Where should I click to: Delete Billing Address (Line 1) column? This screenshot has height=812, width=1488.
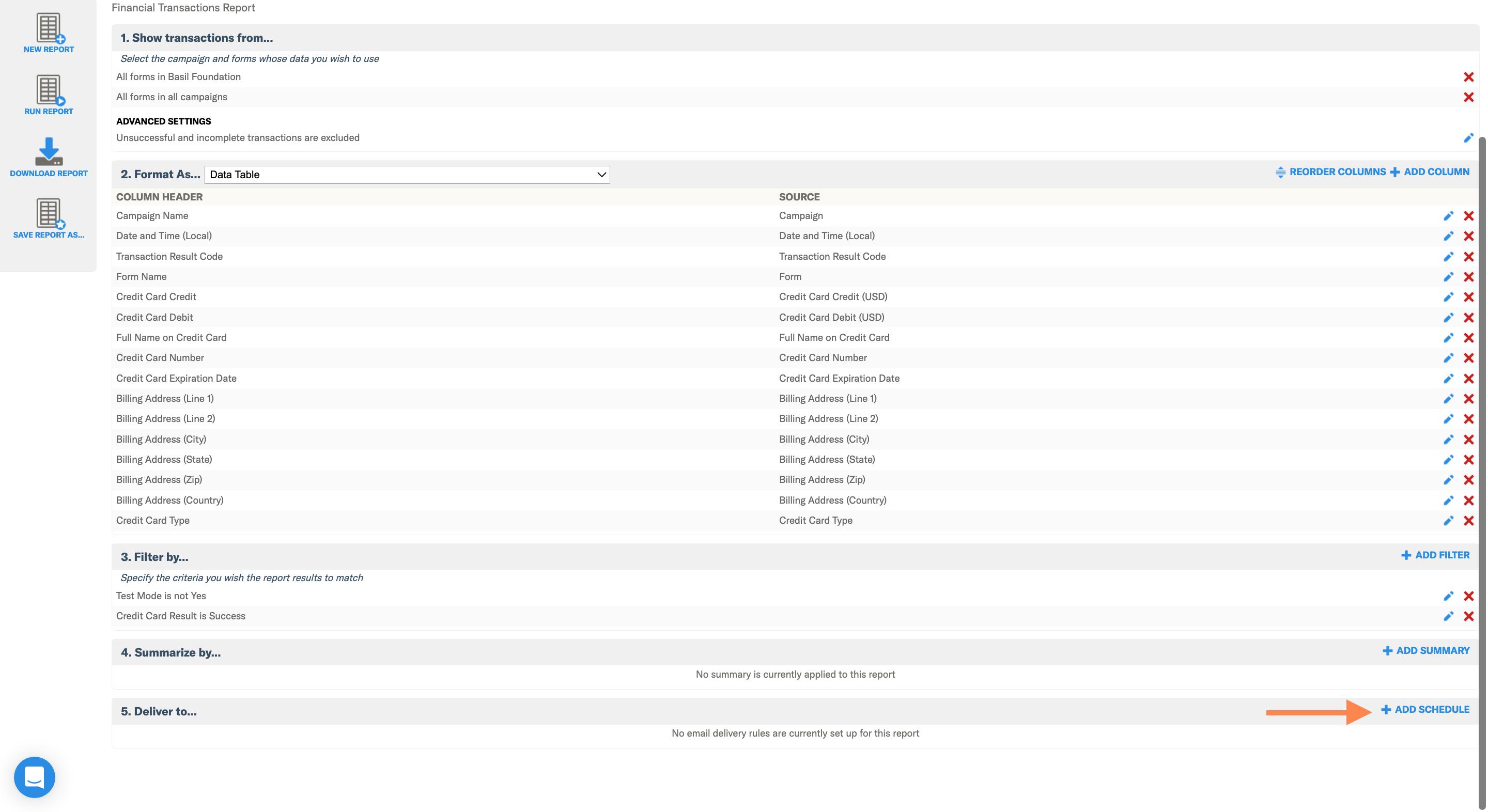click(1468, 398)
